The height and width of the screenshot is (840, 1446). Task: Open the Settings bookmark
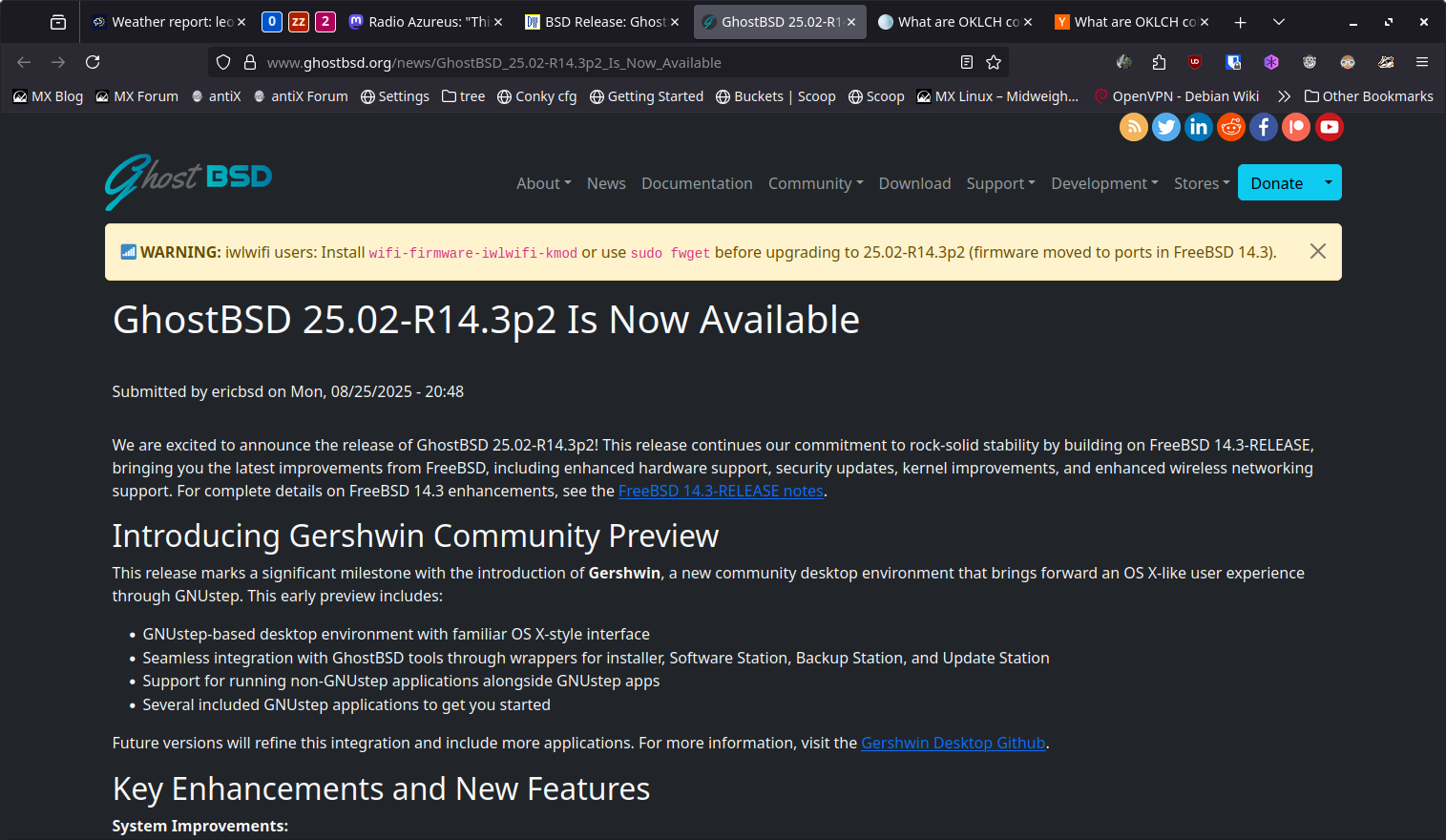pos(394,96)
